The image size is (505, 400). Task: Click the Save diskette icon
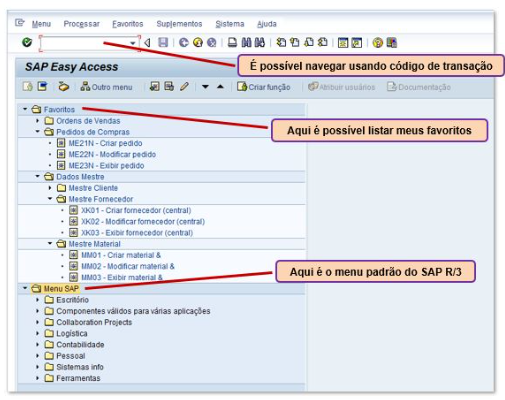click(x=163, y=42)
